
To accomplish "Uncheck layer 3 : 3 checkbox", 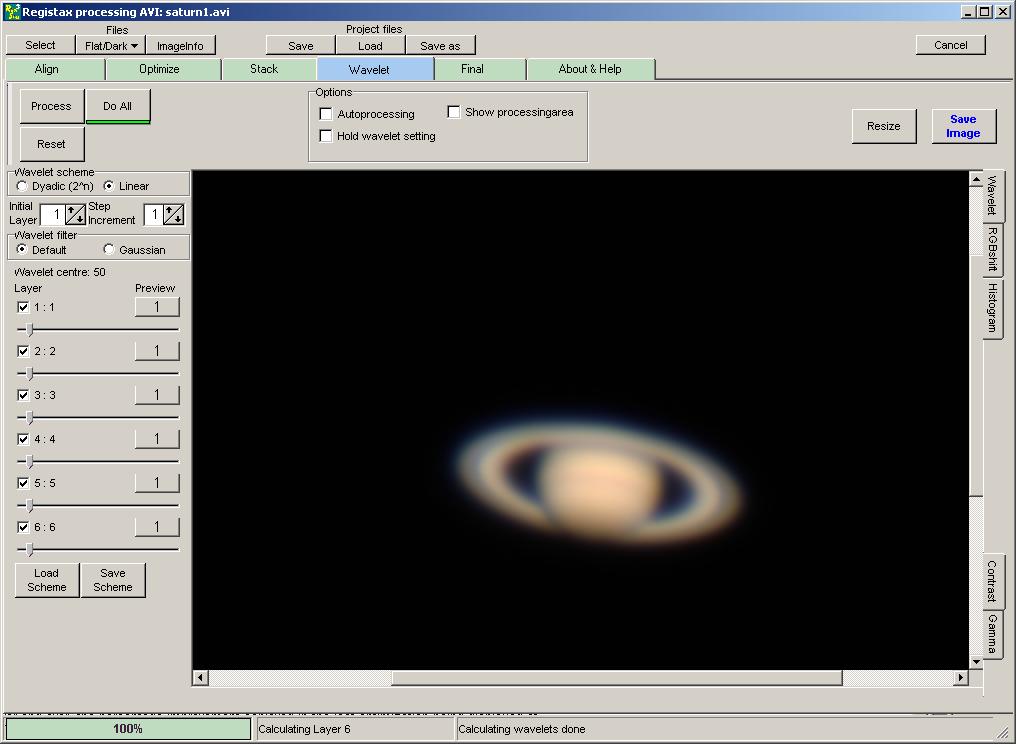I will 23,395.
